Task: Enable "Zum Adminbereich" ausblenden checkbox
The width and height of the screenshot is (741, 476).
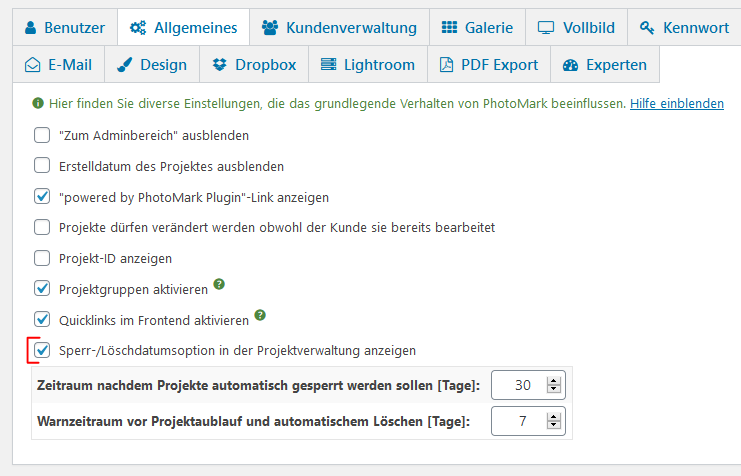Action: (x=42, y=135)
